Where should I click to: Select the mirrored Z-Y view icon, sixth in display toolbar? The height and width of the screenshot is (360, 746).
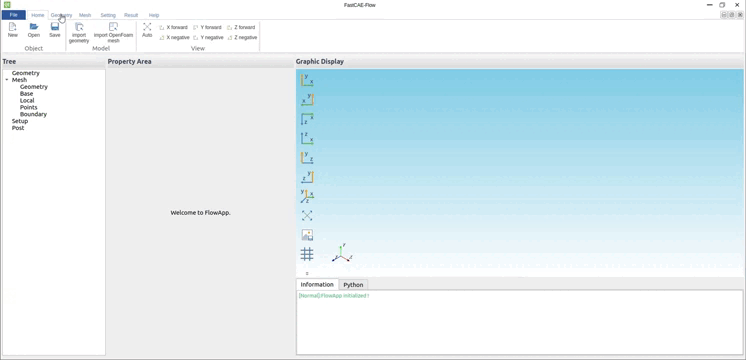(x=307, y=177)
